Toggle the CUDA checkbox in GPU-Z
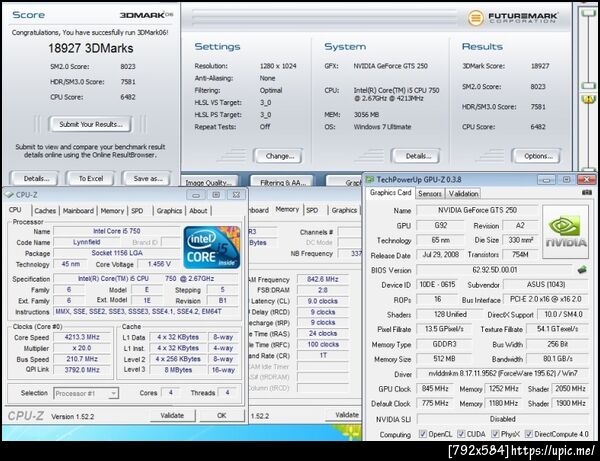Viewport: 600px width, 461px height. pyautogui.click(x=461, y=434)
